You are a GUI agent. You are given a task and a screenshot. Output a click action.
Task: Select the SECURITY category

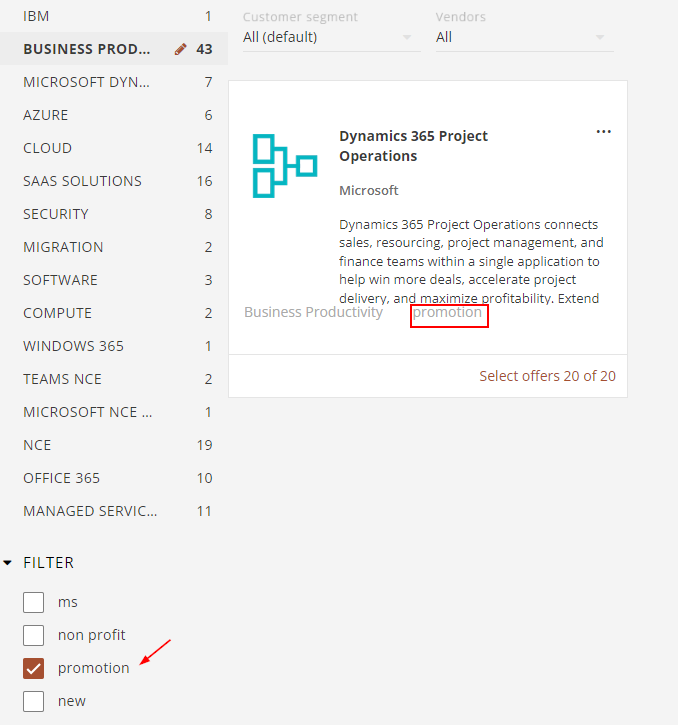[x=114, y=214]
